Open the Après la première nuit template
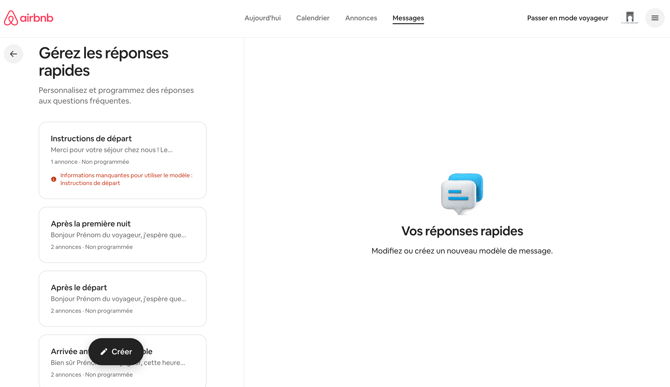 pyautogui.click(x=123, y=235)
